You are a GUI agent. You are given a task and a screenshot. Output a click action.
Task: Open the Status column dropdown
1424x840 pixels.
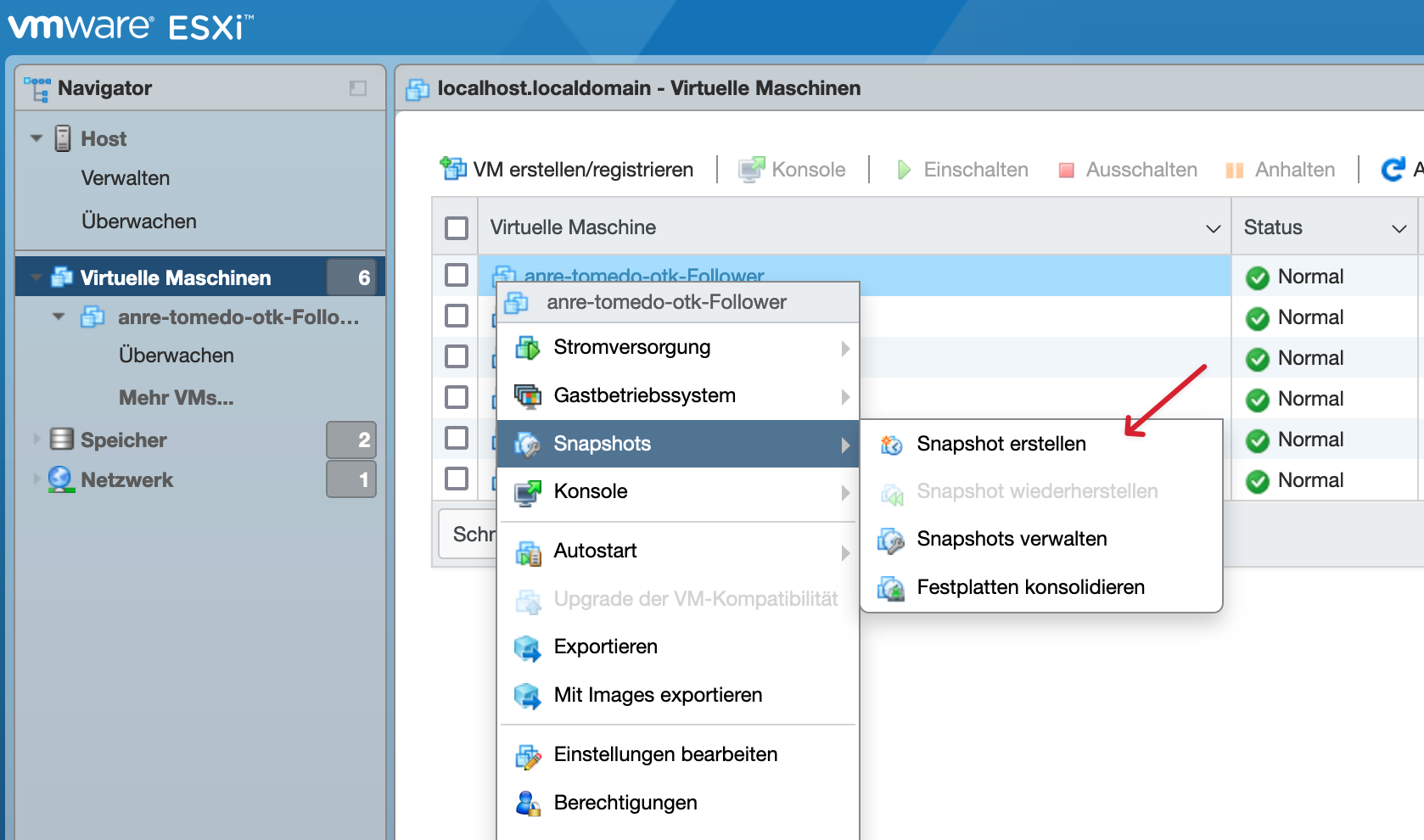coord(1399,228)
